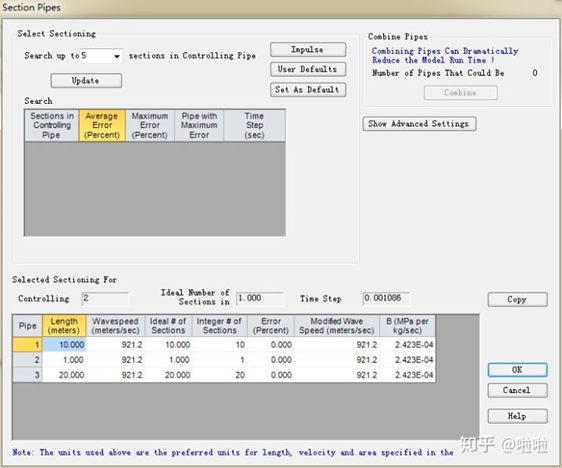Click the Ideal Number of Sections field
Viewport: 562px width, 468px height.
point(260,299)
